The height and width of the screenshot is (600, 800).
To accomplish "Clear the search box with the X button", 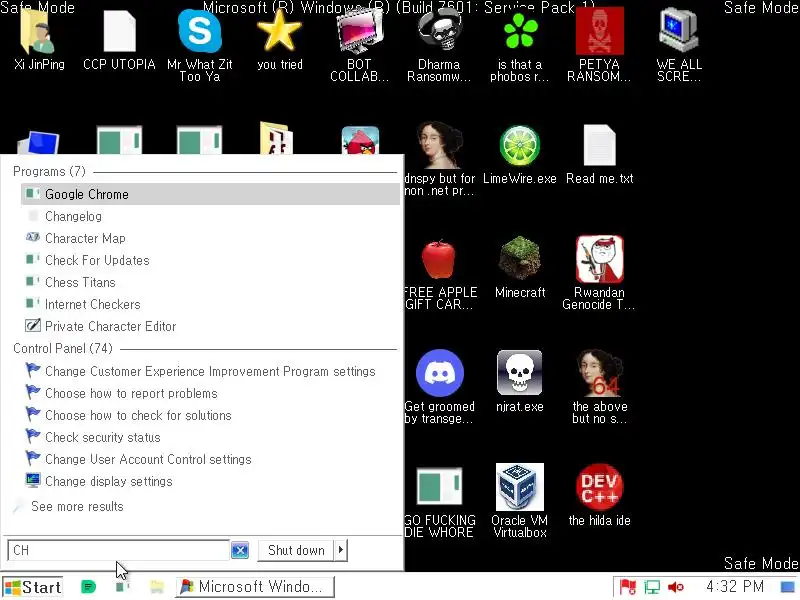I will pyautogui.click(x=240, y=550).
